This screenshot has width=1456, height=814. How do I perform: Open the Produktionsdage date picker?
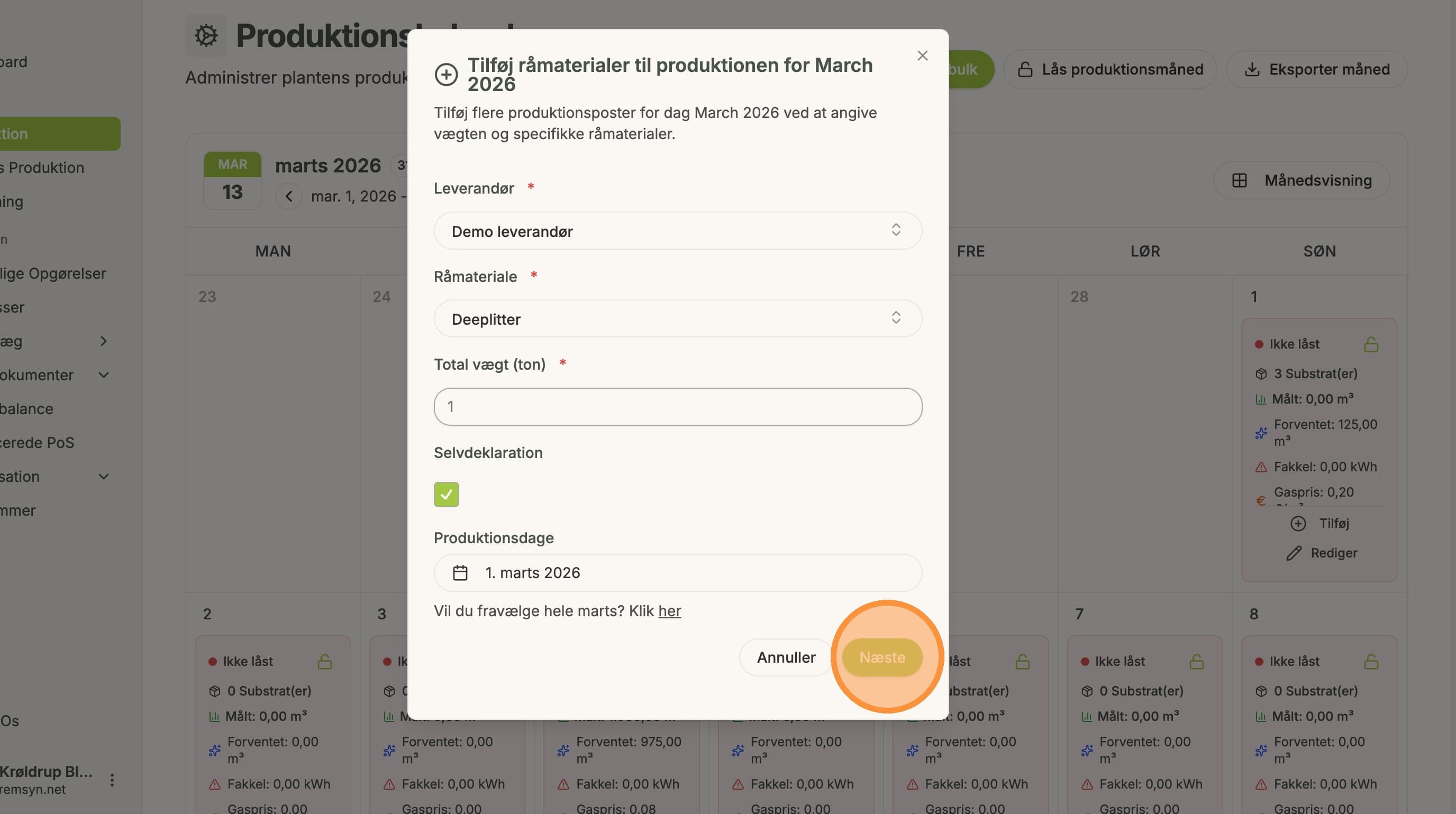pyautogui.click(x=678, y=573)
